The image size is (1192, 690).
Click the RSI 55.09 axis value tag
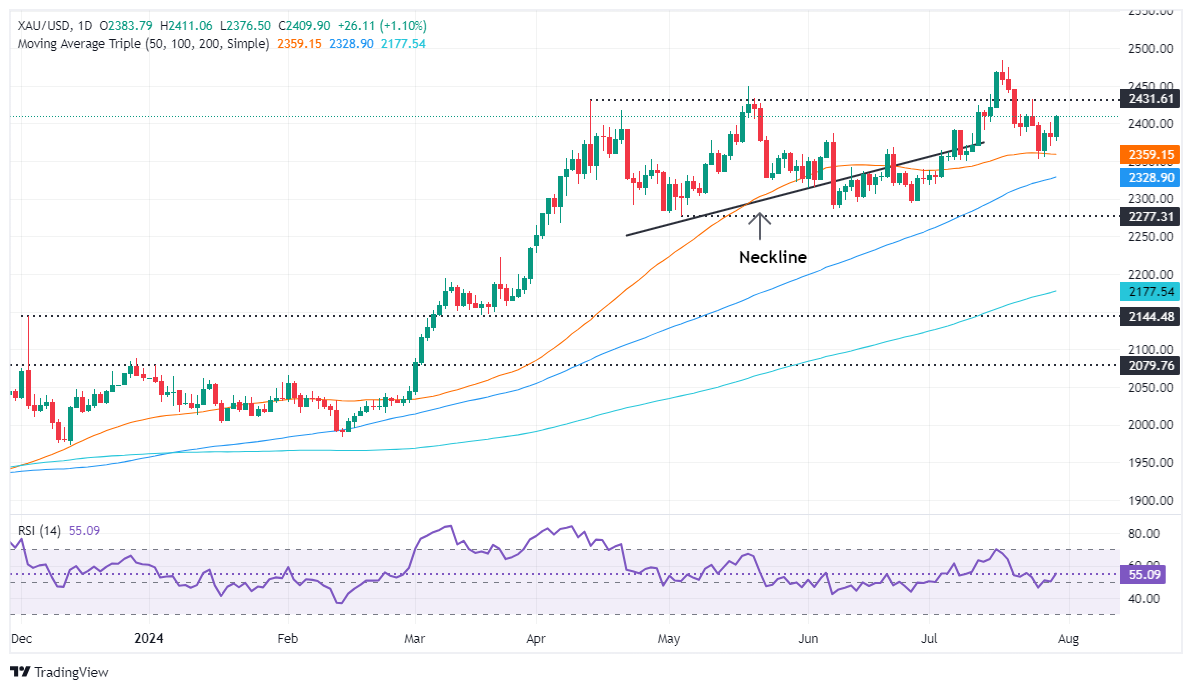(x=1143, y=574)
